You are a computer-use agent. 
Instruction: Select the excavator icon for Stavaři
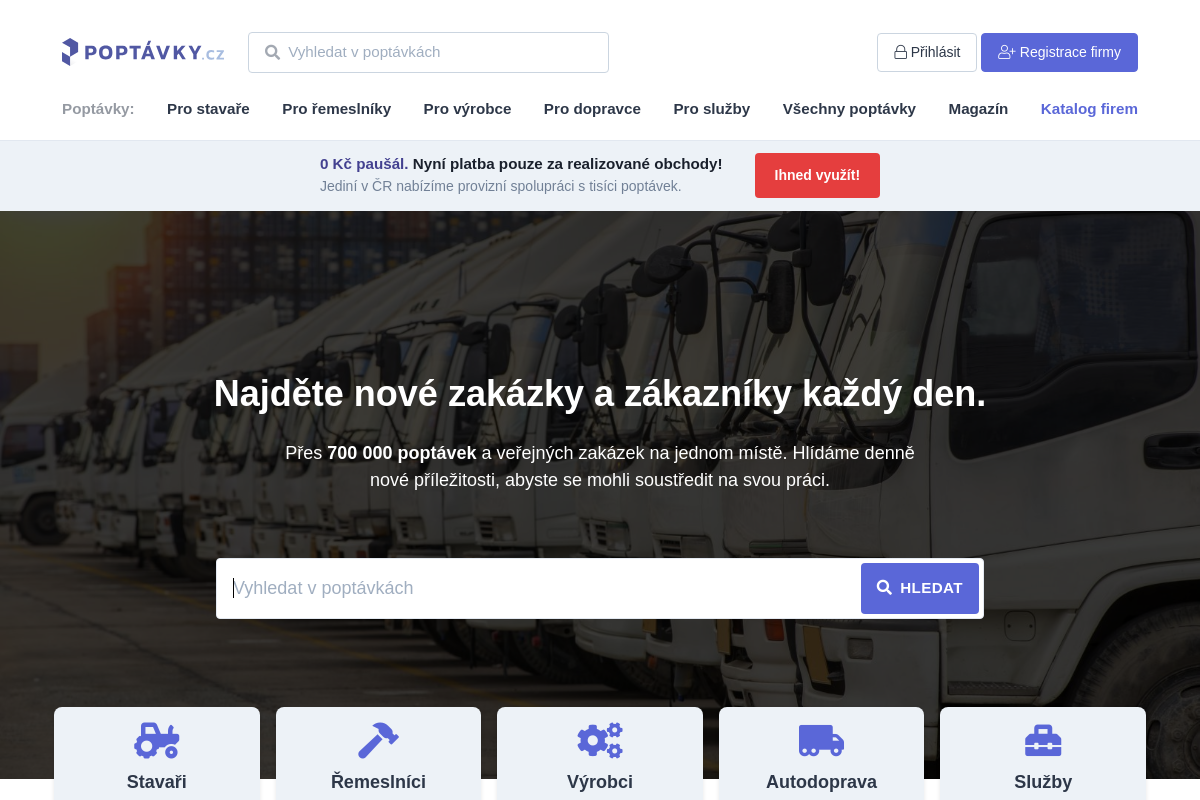[157, 740]
